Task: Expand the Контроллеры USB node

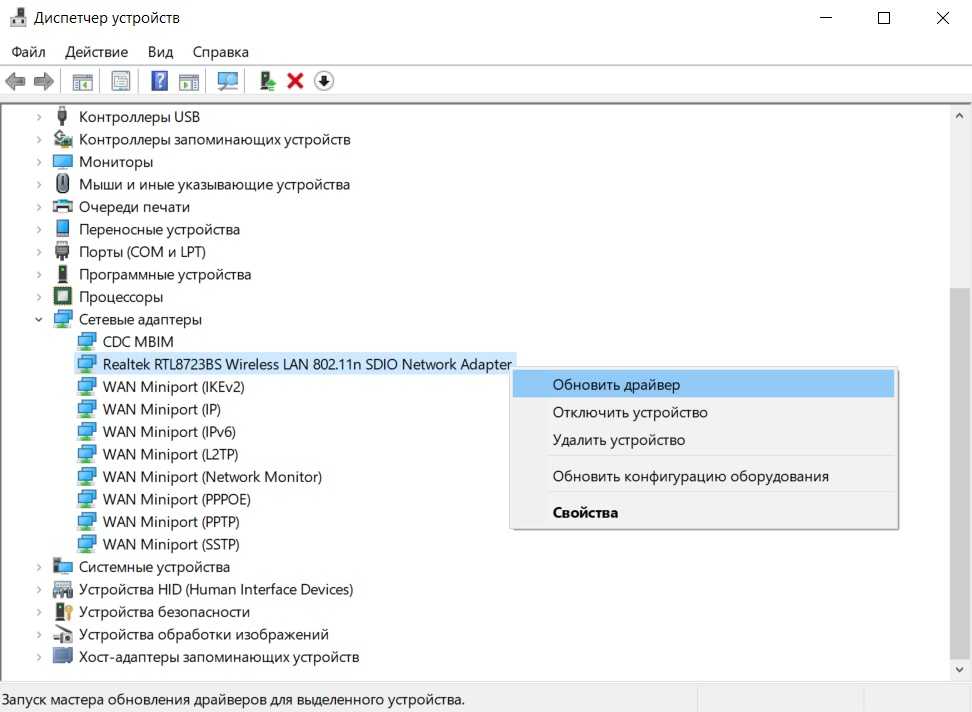Action: tap(39, 117)
